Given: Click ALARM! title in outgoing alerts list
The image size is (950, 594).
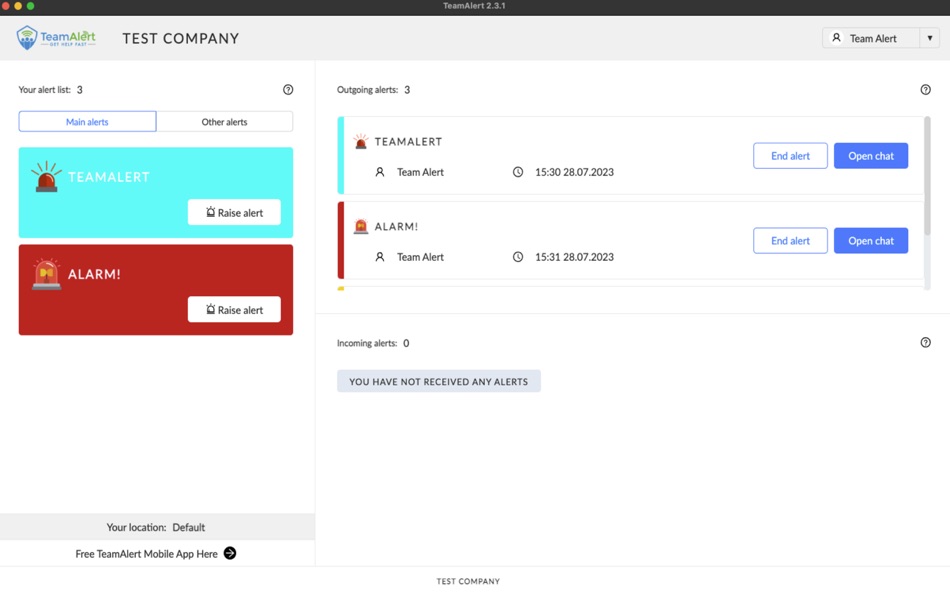Looking at the screenshot, I should point(396,226).
